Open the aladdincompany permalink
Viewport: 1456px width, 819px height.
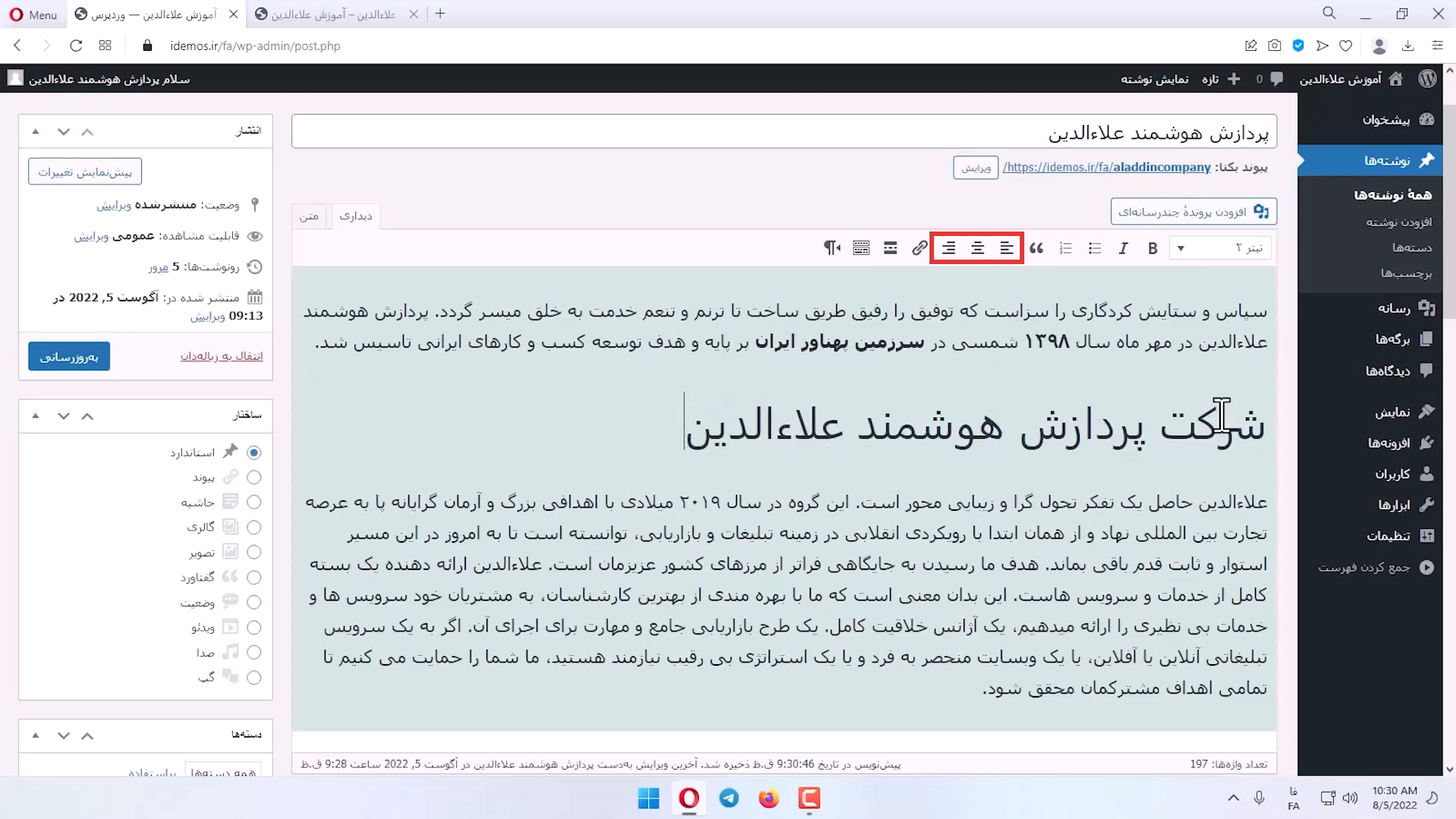pyautogui.click(x=1106, y=167)
